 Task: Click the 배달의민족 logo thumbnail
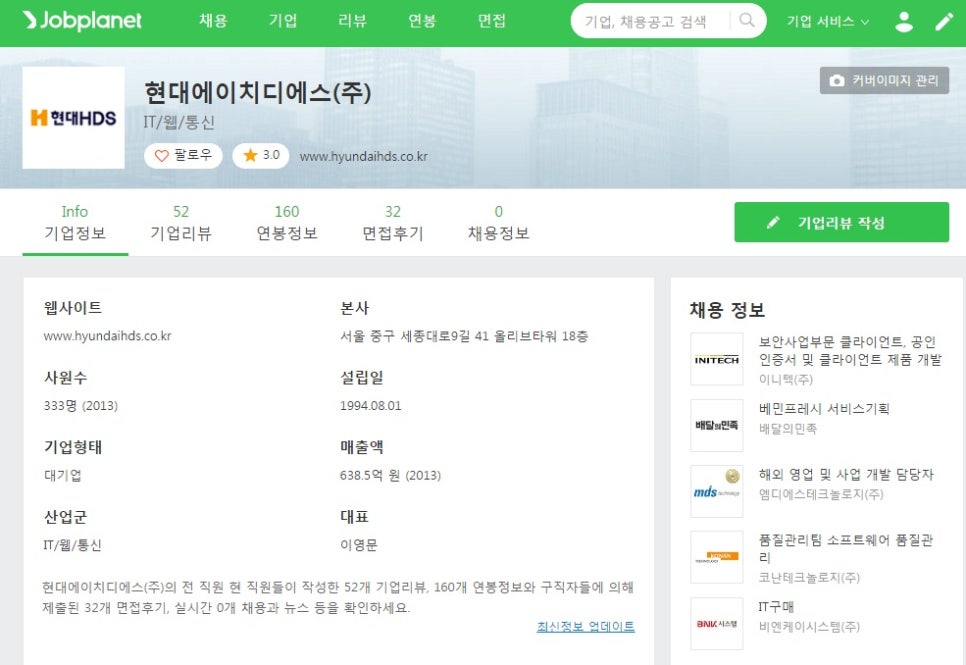(716, 425)
